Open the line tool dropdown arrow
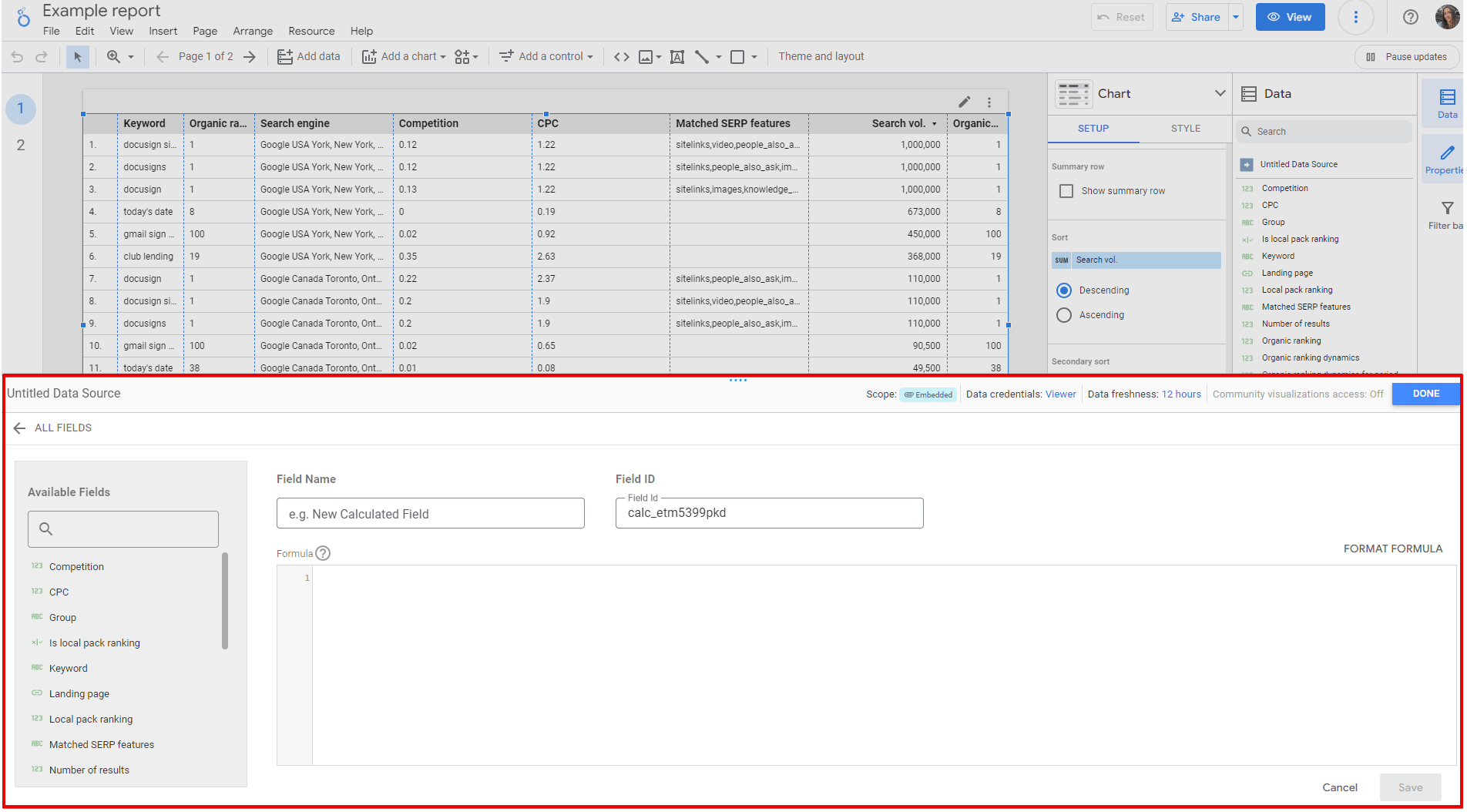Image resolution: width=1467 pixels, height=812 pixels. [719, 57]
